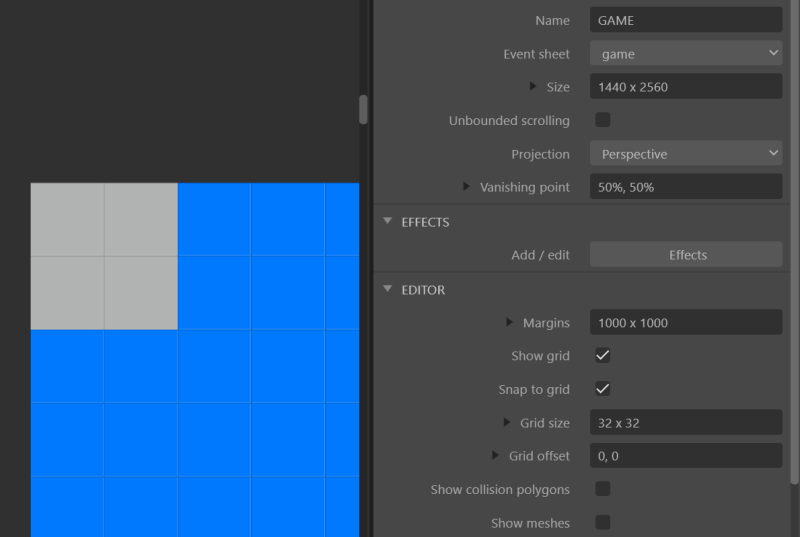Image resolution: width=800 pixels, height=537 pixels.
Task: Click the Projection label text
Action: pyautogui.click(x=540, y=154)
